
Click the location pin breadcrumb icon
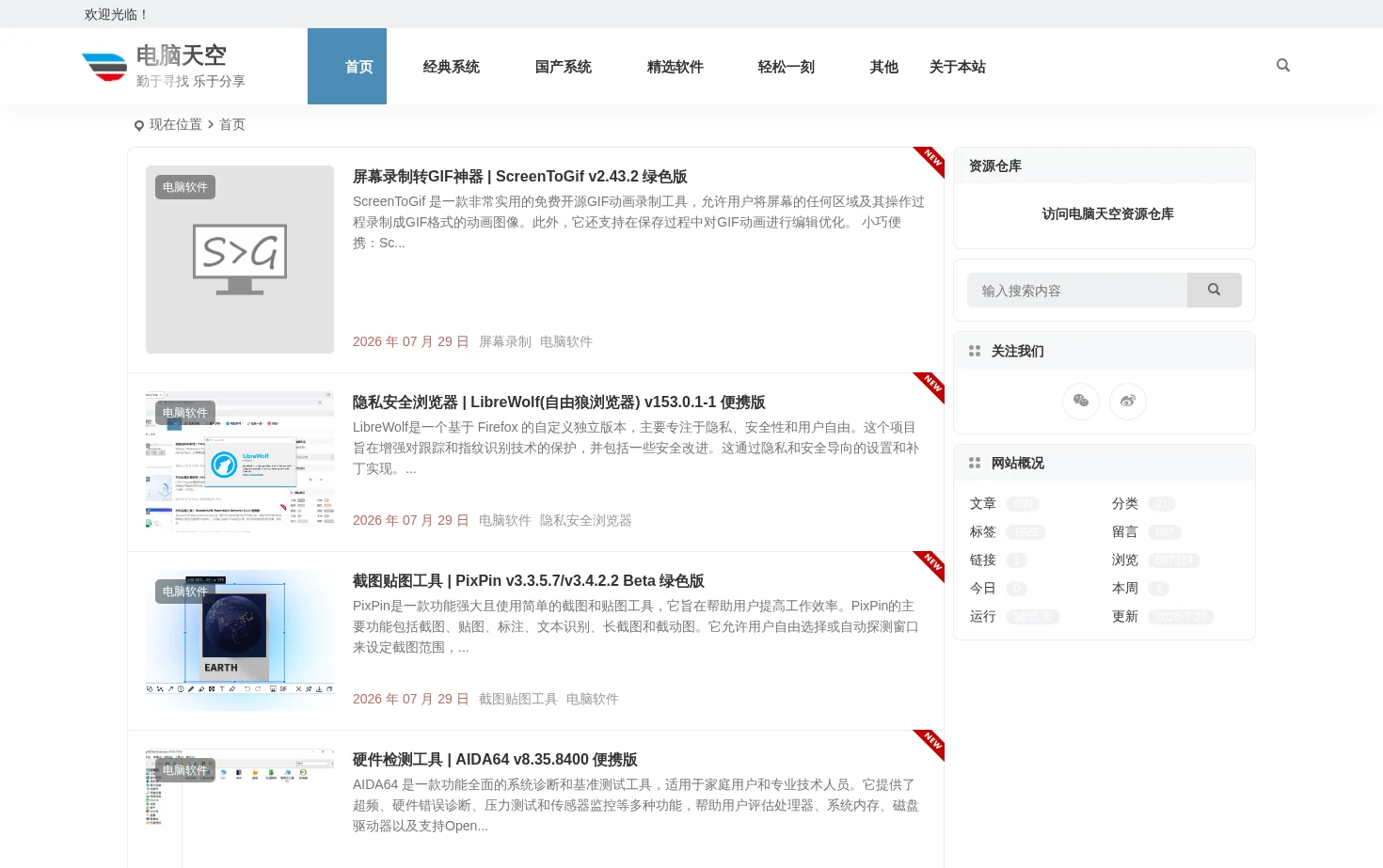139,125
